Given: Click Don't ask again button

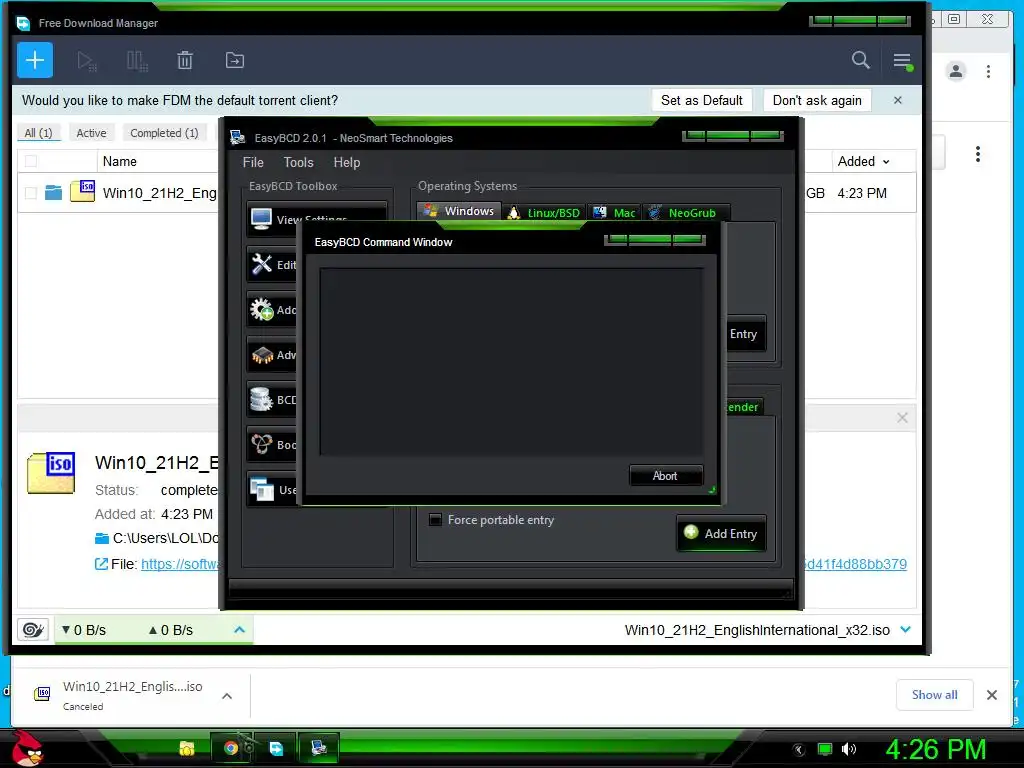Looking at the screenshot, I should 817,100.
